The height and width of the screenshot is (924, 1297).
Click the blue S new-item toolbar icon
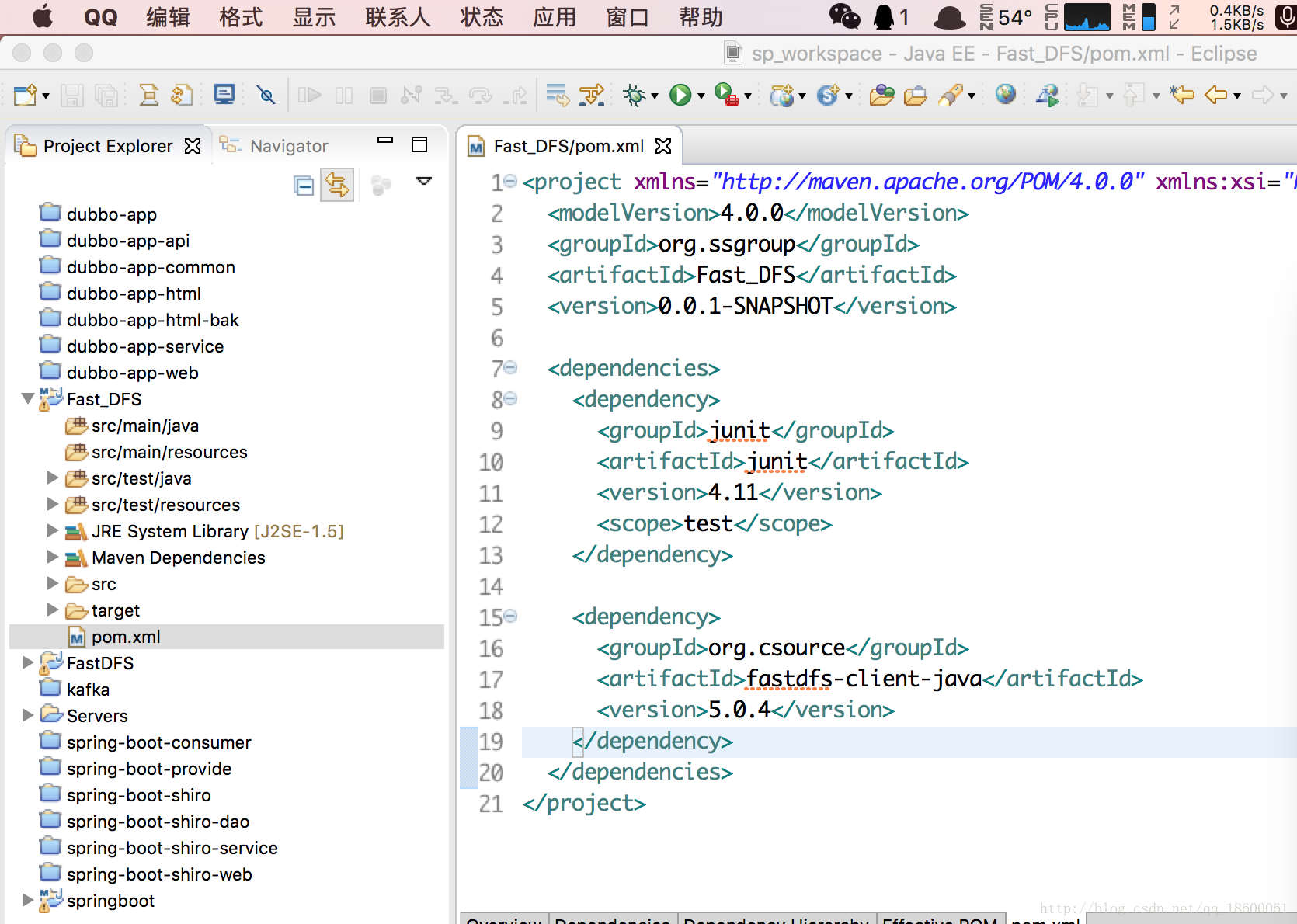pyautogui.click(x=829, y=95)
